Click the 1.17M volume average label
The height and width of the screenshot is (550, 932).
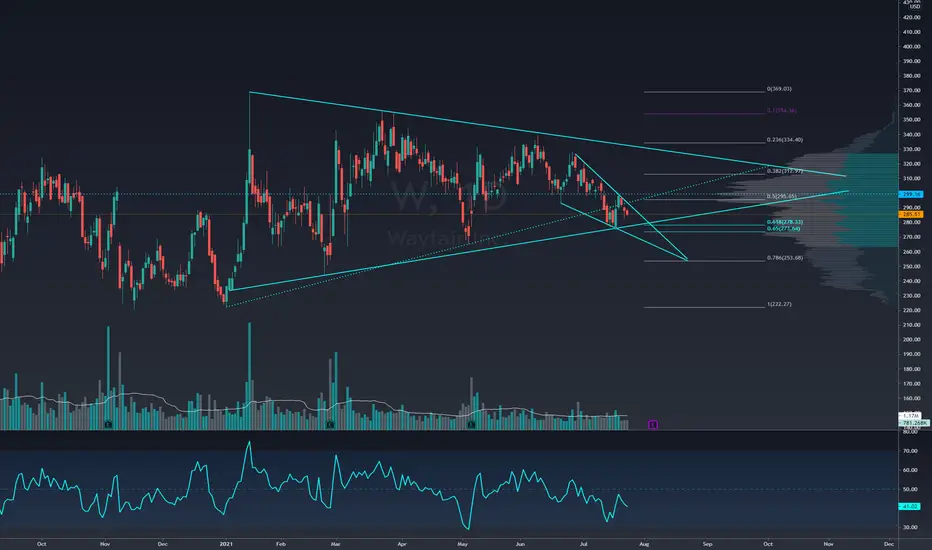[910, 416]
